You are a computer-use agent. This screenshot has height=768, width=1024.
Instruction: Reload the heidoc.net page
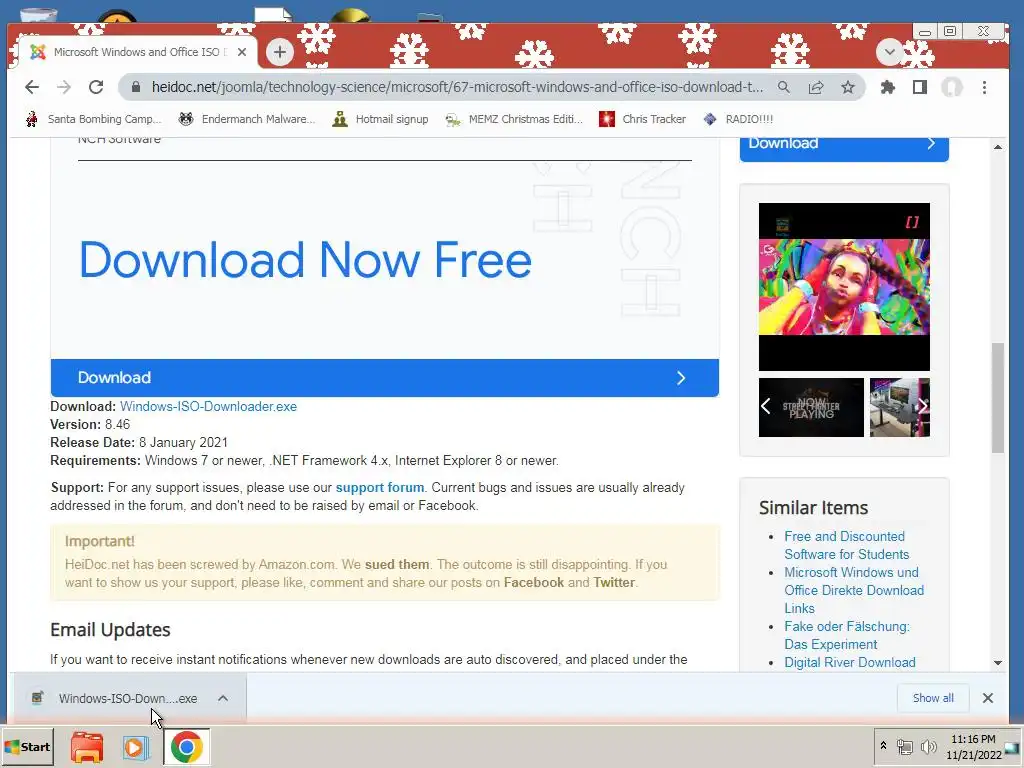[96, 87]
